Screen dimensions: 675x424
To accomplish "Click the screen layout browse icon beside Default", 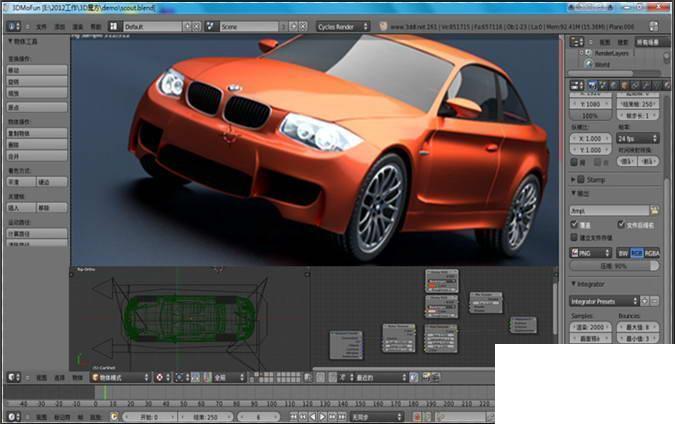I will (114, 26).
